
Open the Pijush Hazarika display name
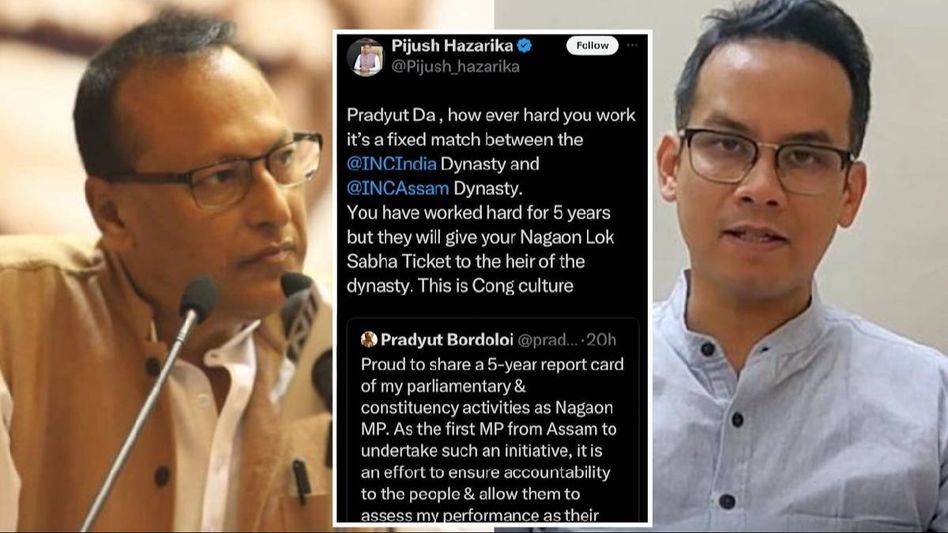pos(452,45)
